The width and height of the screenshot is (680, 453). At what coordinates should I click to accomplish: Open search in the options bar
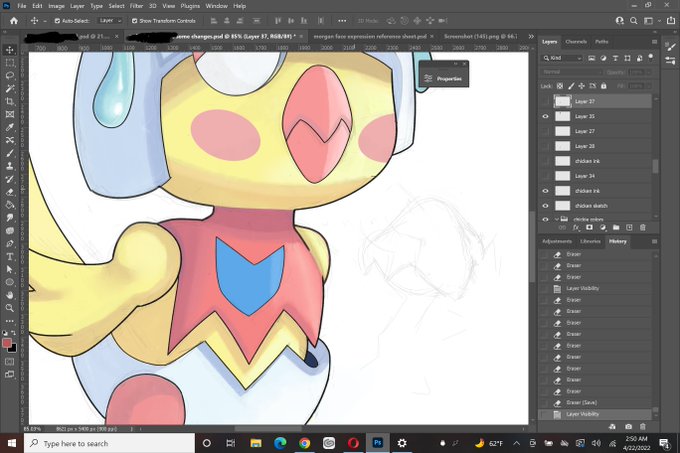coord(634,20)
